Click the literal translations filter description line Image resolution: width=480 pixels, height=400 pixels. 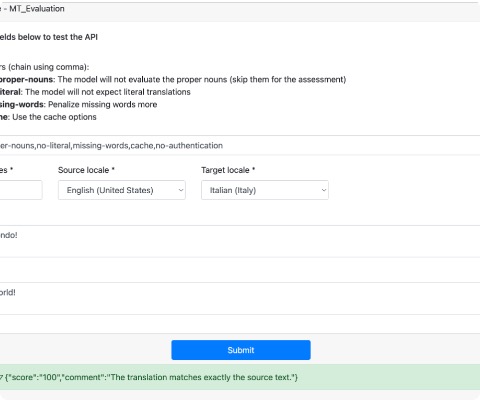tap(95, 92)
